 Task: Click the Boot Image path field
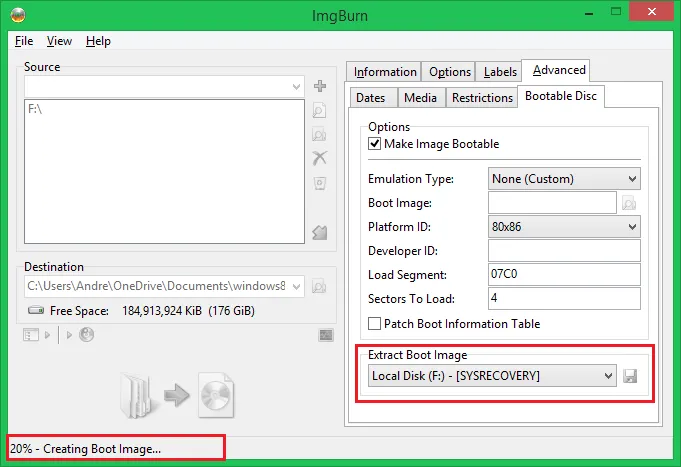click(552, 203)
